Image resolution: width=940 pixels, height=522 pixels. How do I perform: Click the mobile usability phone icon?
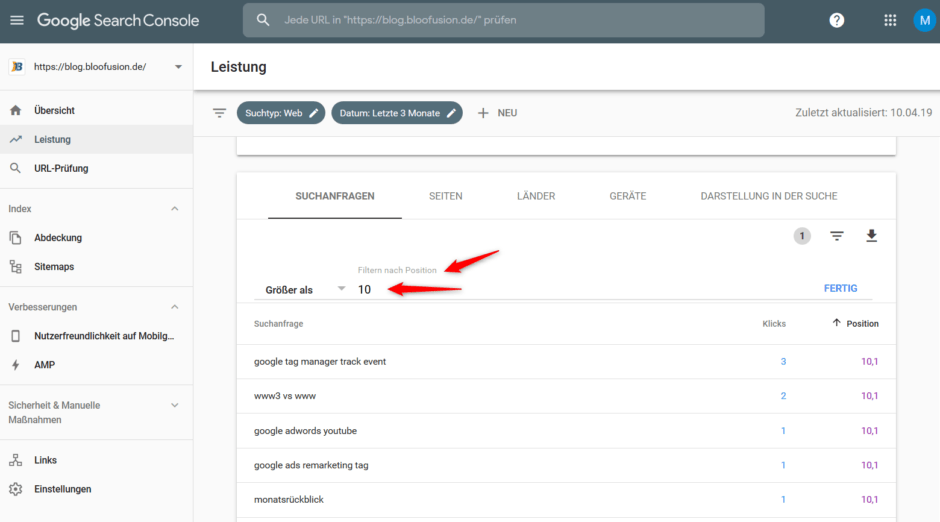click(16, 336)
